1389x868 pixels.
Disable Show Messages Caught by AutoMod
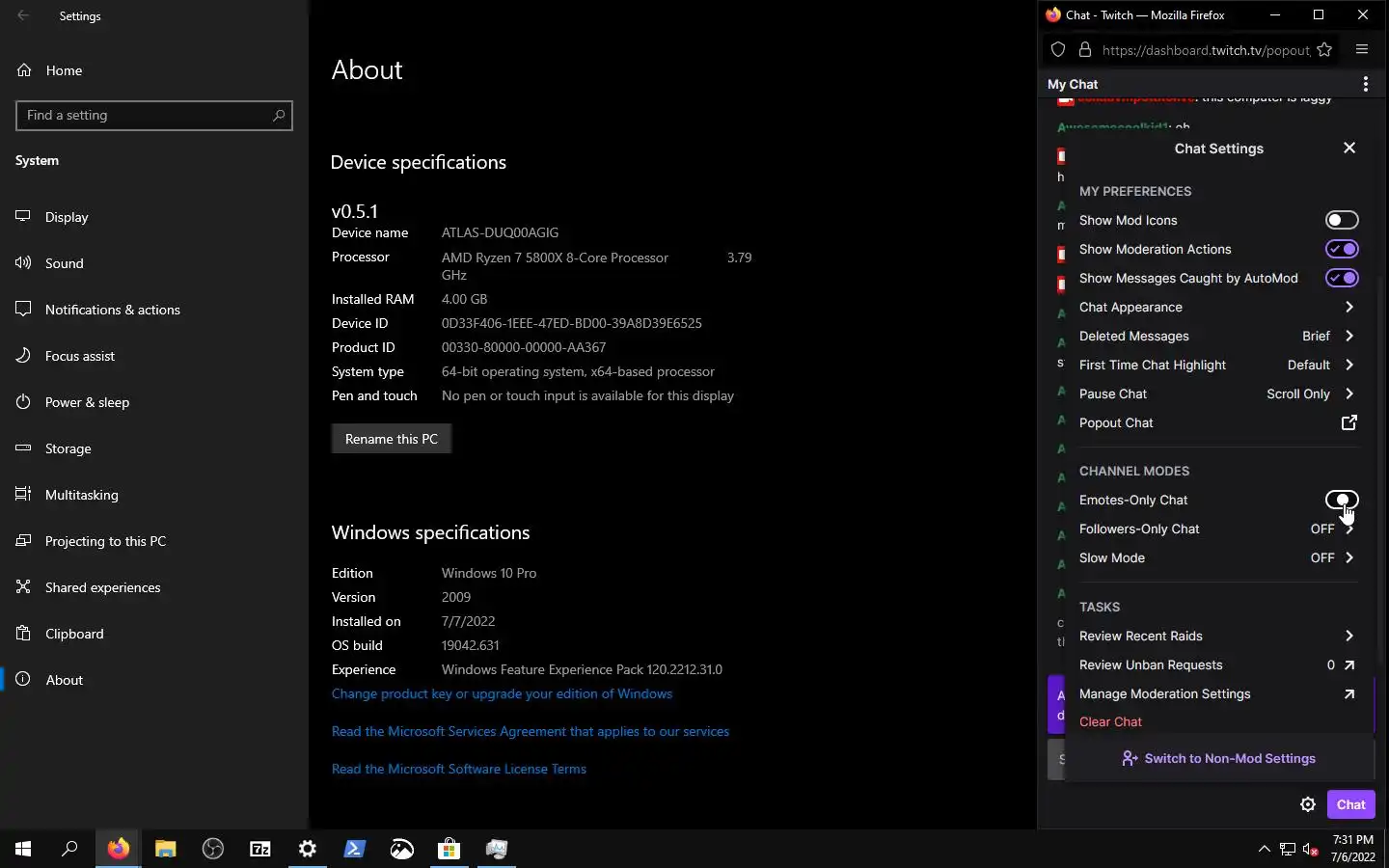click(x=1342, y=278)
